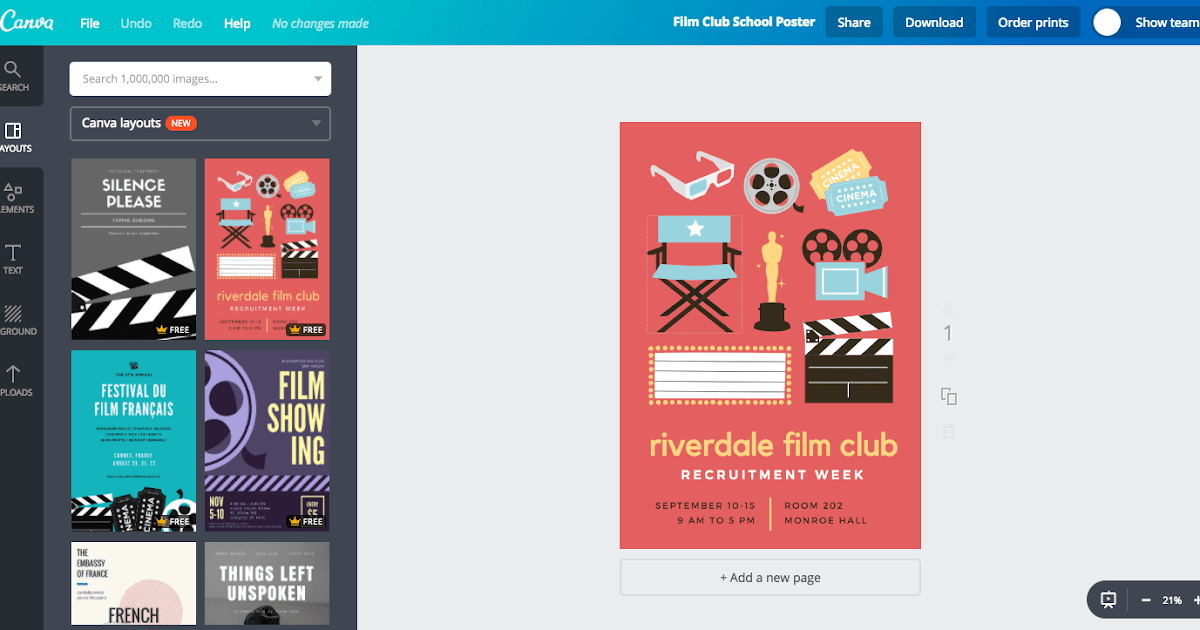1200x630 pixels.
Task: Start presentation mode icon
Action: click(x=1109, y=600)
